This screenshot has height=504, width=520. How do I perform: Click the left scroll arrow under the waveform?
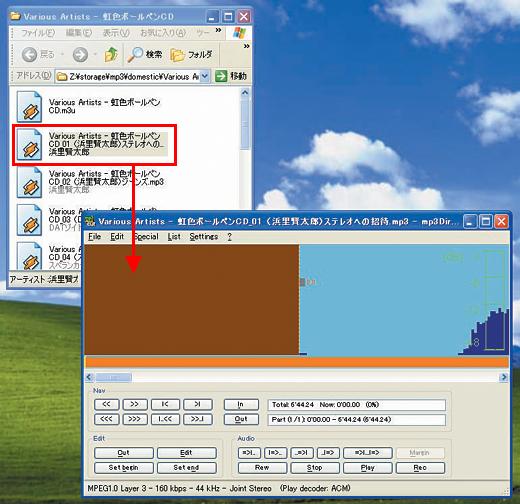tap(89, 377)
